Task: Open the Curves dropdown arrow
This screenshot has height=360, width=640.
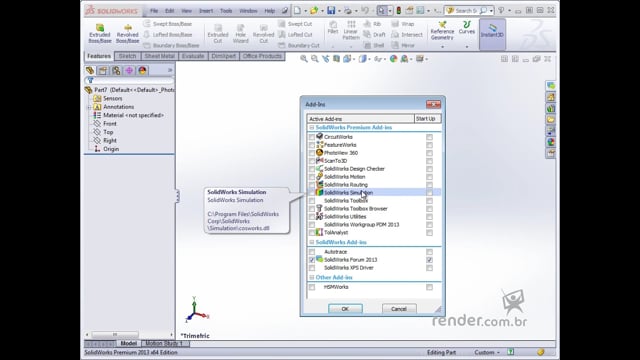Action: pos(467,47)
